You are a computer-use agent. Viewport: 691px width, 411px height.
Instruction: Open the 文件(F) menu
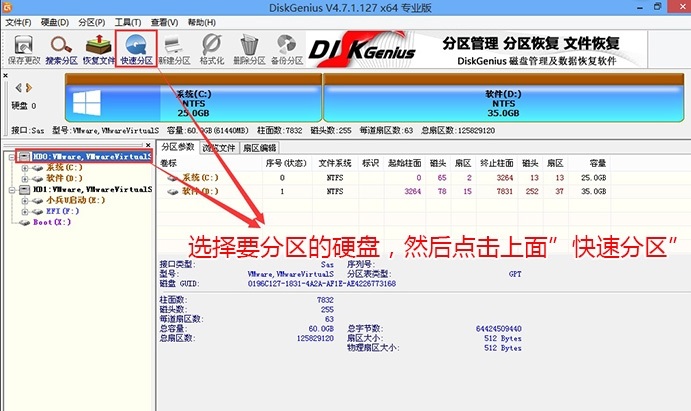point(18,22)
